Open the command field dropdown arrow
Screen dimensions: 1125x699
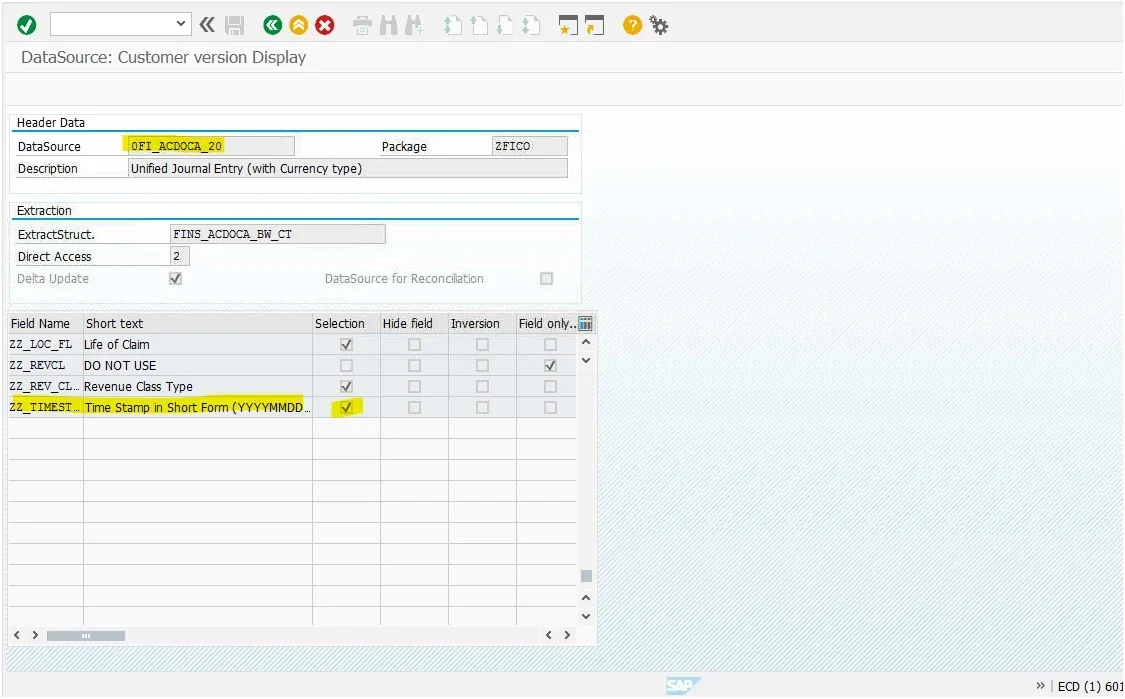tap(180, 24)
